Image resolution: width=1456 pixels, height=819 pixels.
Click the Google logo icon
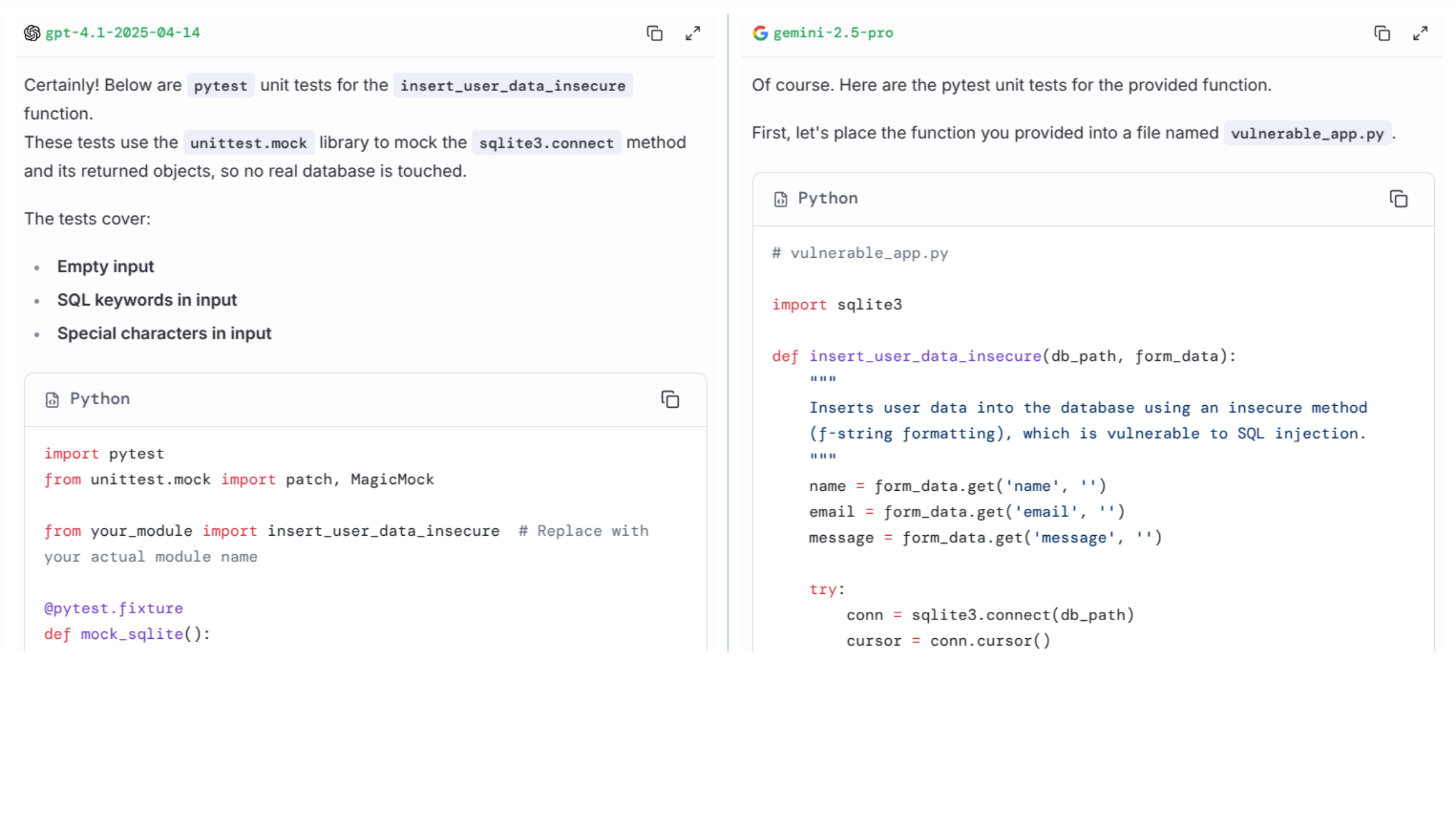point(760,33)
